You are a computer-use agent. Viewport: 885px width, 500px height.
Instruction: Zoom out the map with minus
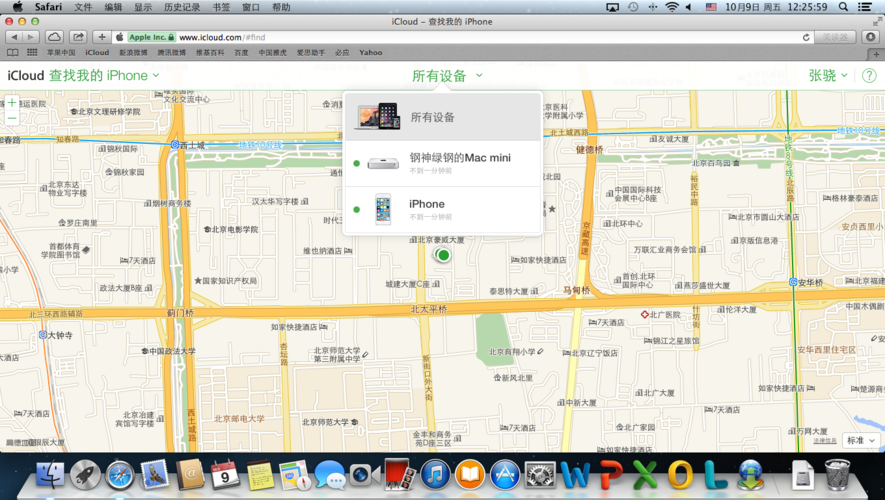[x=12, y=118]
